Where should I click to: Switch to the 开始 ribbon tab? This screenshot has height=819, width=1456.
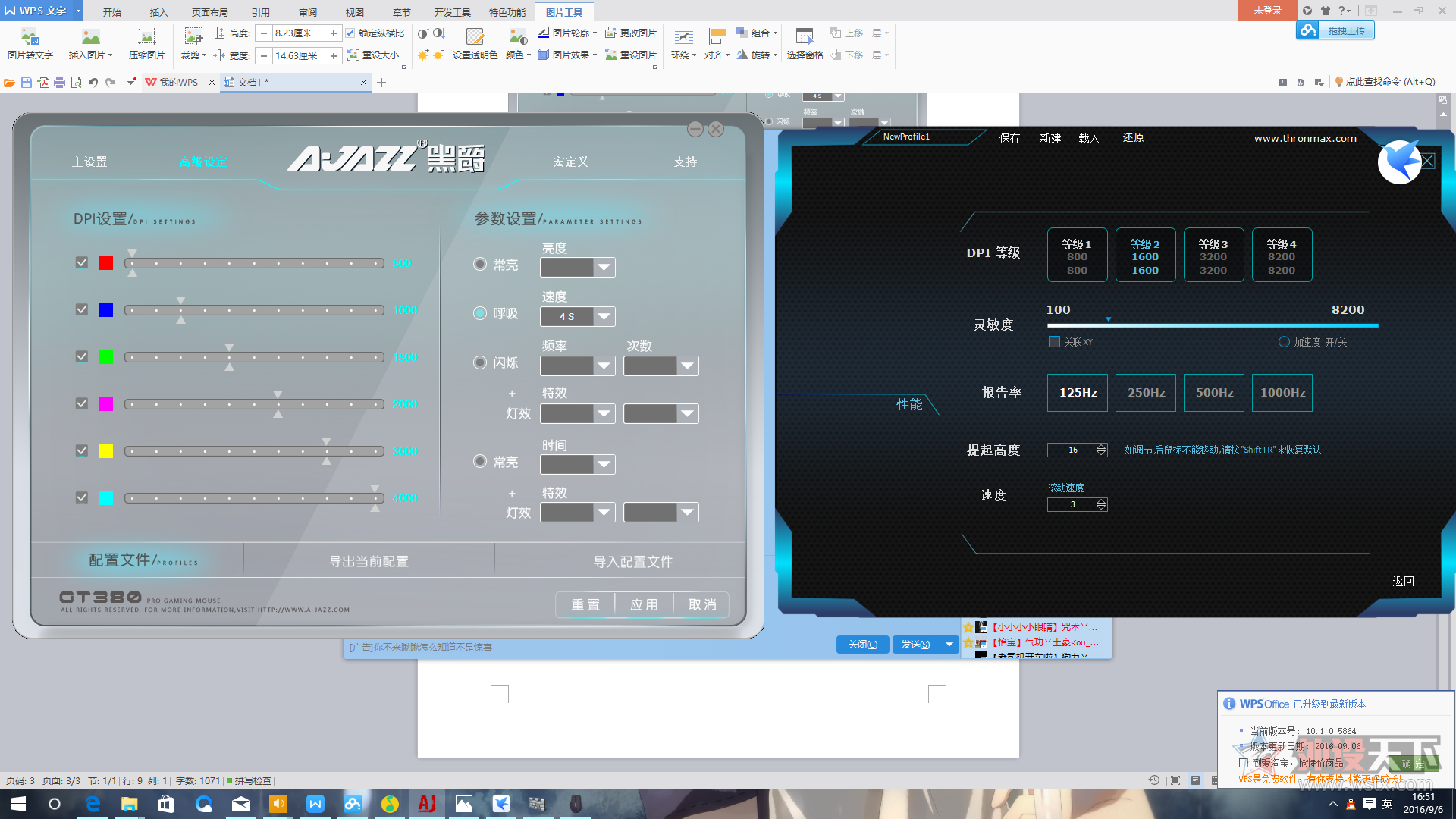(x=112, y=12)
